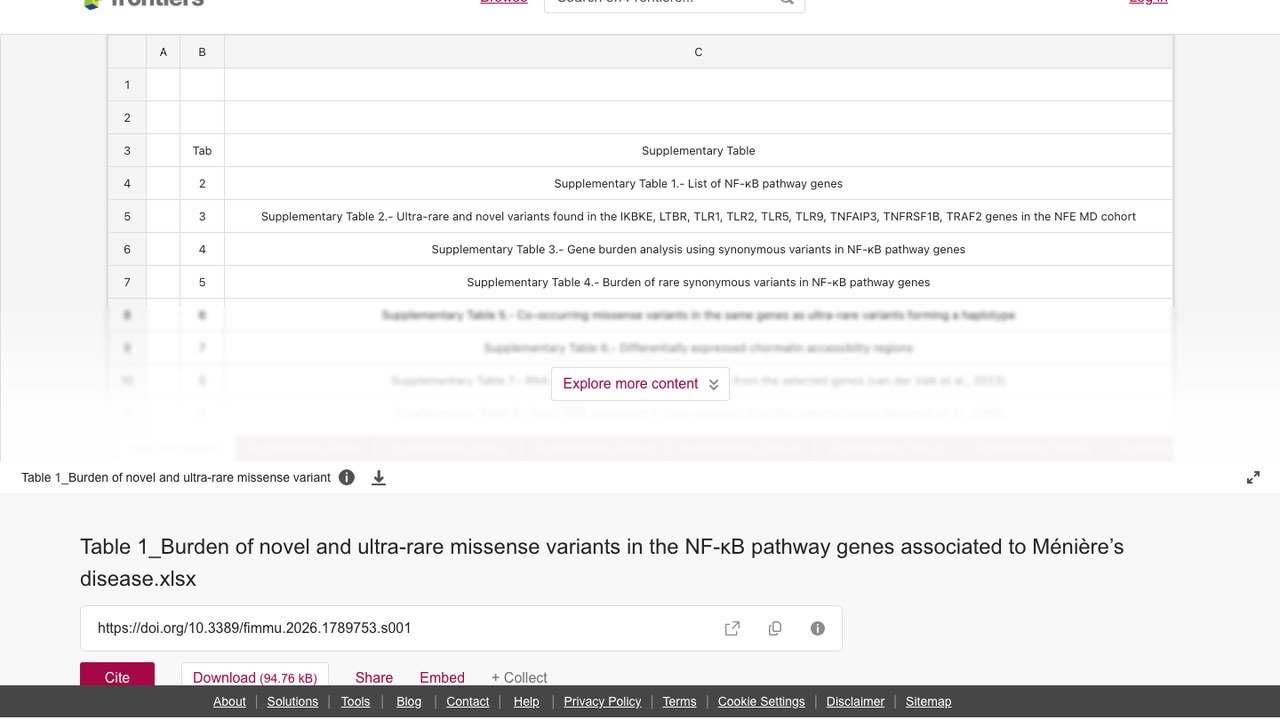Click the info icon beside the file name
The image size is (1280, 720).
tap(347, 477)
